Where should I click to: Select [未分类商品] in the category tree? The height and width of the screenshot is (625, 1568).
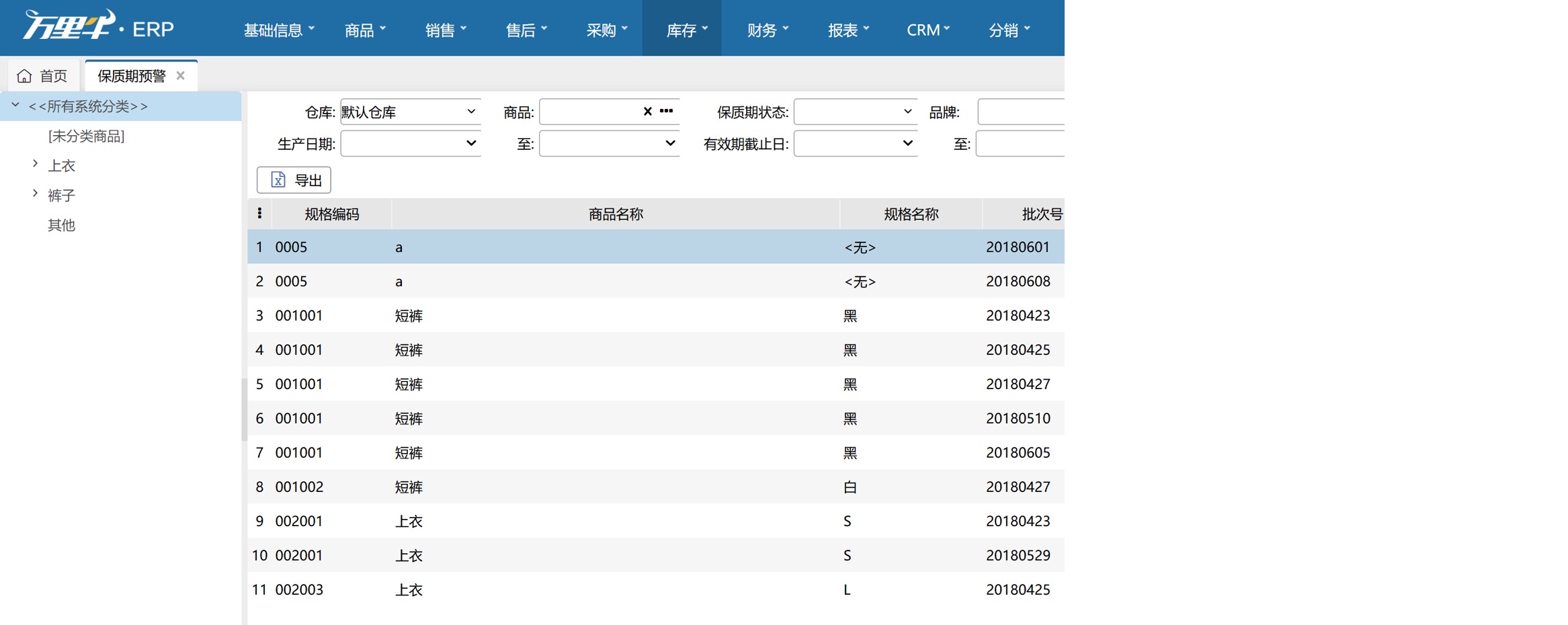click(86, 136)
